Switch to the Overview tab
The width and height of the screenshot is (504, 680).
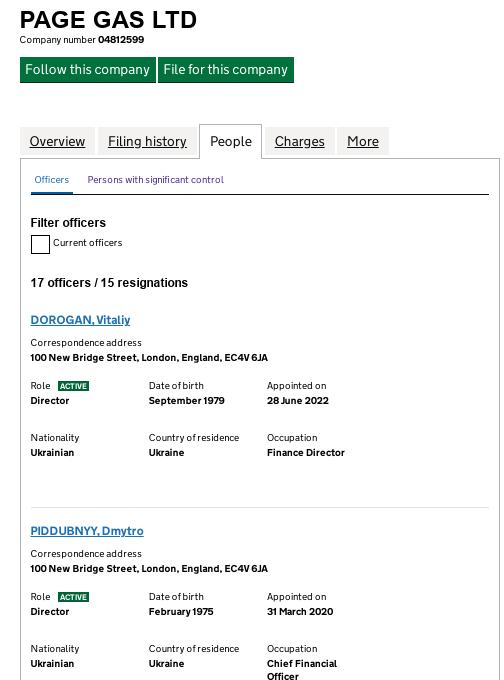click(57, 141)
